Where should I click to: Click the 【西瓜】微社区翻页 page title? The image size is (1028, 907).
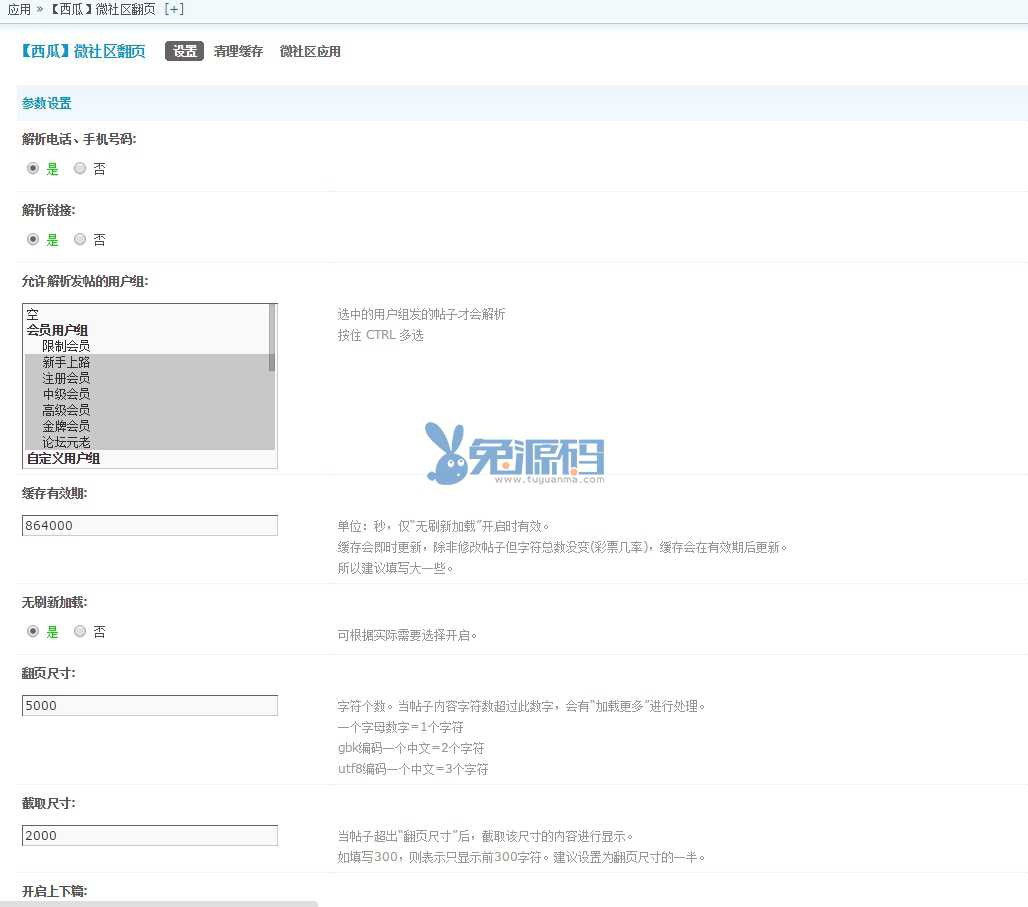pyautogui.click(x=84, y=51)
